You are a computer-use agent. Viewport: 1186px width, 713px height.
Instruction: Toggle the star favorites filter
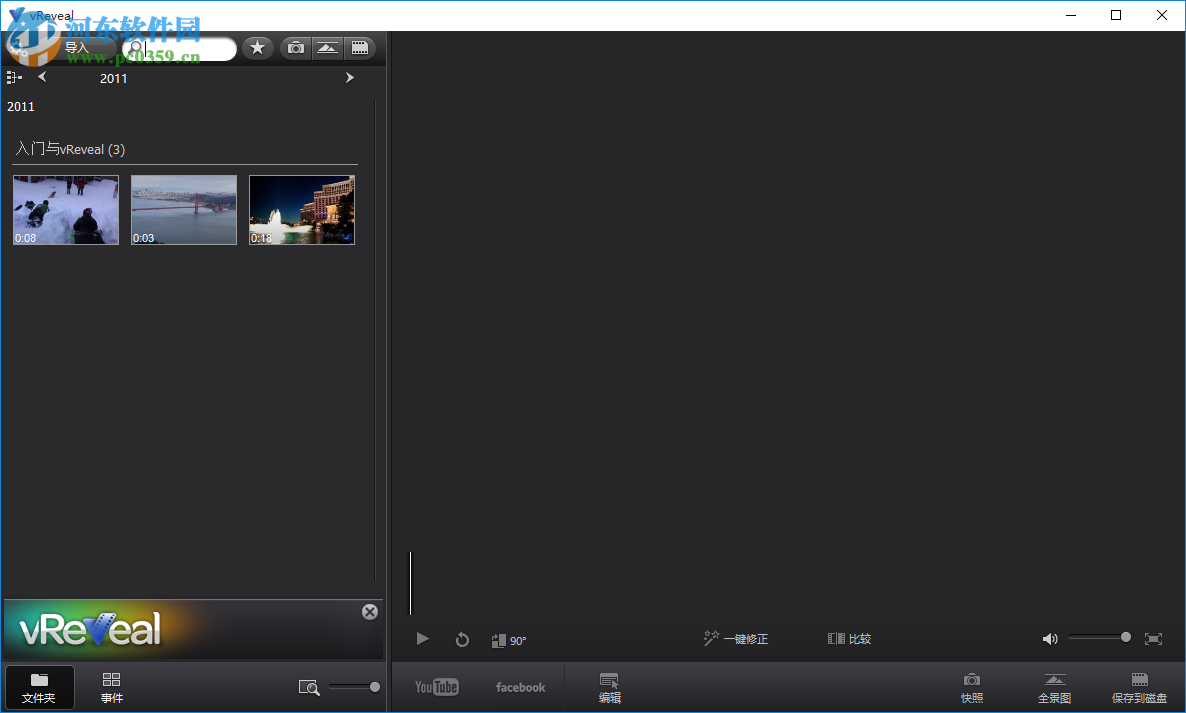point(258,48)
